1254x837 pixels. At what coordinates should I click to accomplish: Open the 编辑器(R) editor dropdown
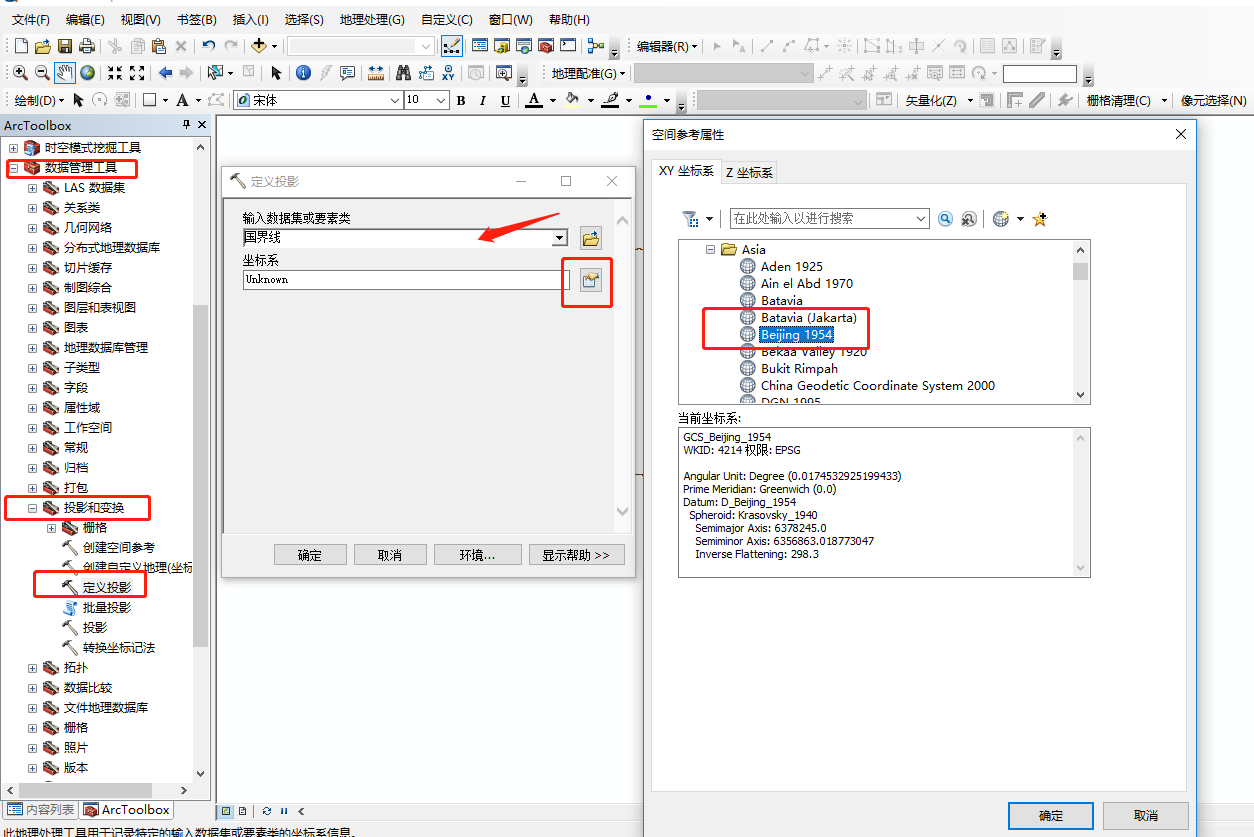[668, 46]
